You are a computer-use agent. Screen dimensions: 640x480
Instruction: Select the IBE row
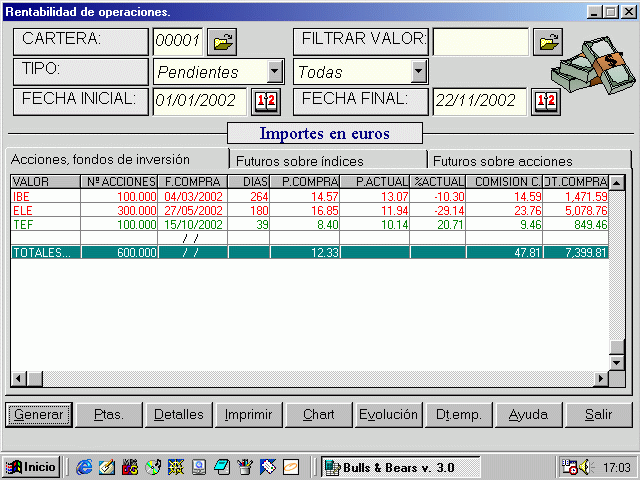(x=310, y=196)
